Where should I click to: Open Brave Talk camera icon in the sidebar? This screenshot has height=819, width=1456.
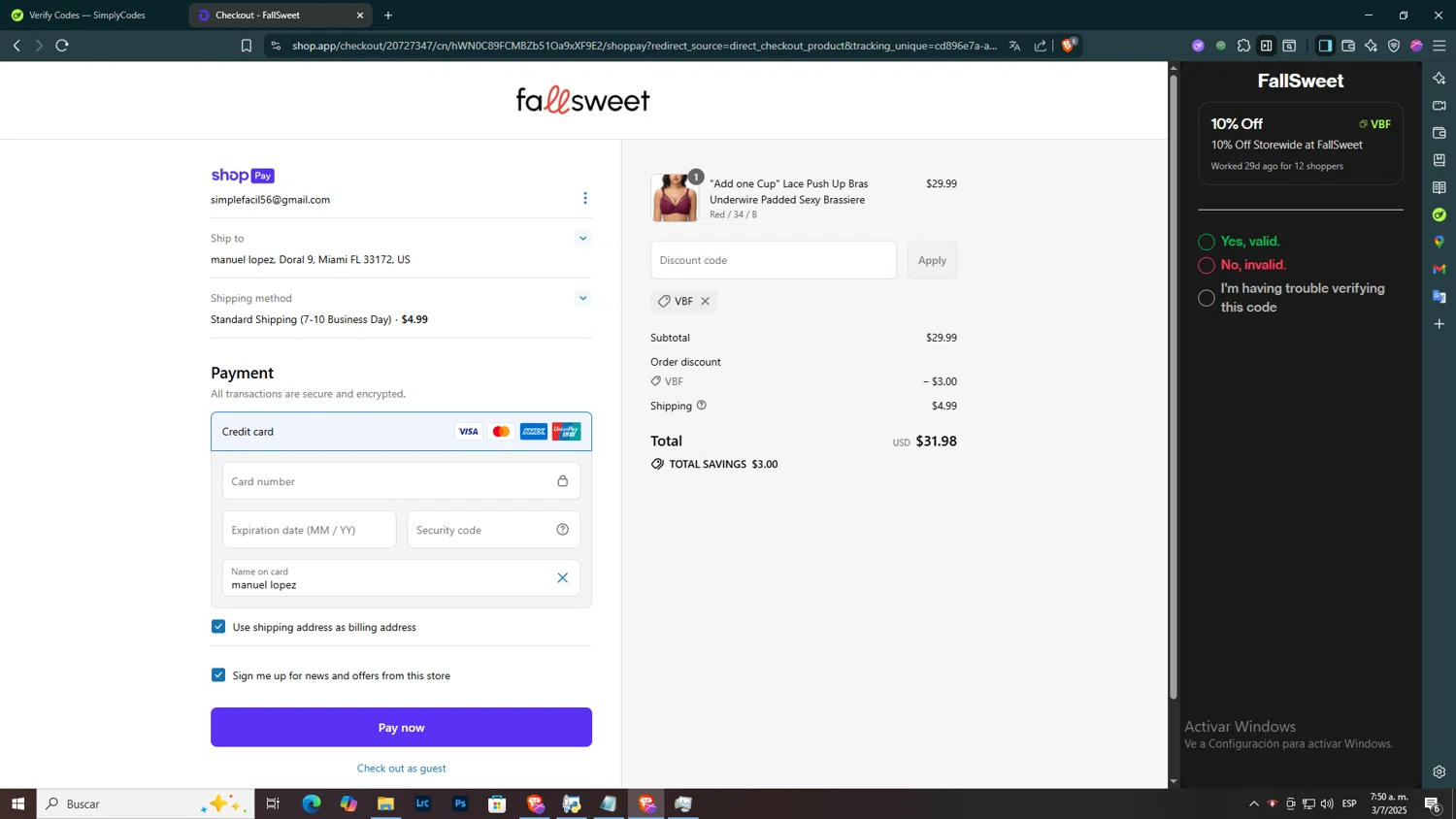pyautogui.click(x=1439, y=106)
